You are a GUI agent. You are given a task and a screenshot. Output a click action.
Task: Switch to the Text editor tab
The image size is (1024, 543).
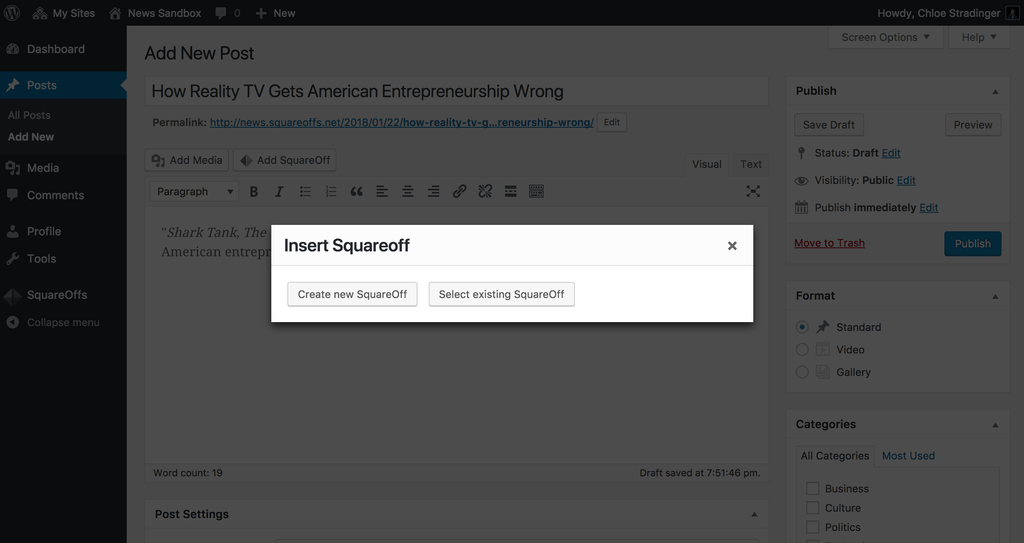(x=750, y=164)
